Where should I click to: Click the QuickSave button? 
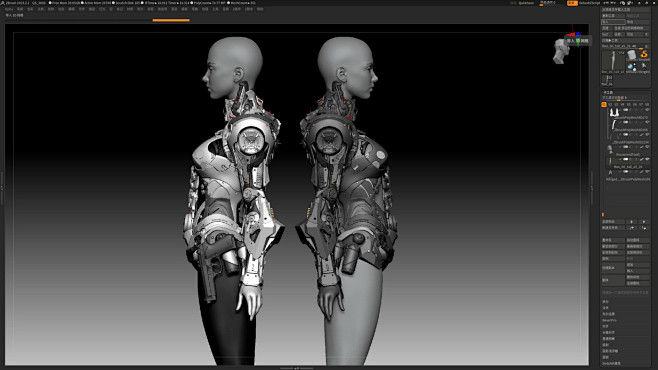point(526,3)
